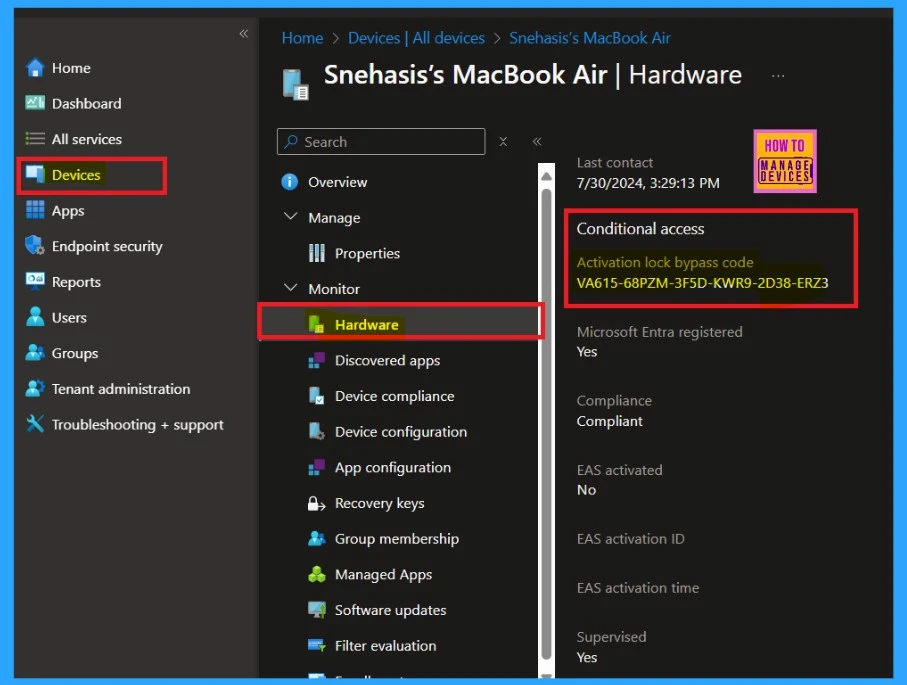The width and height of the screenshot is (907, 685).
Task: Open Properties under Manage
Action: [367, 253]
